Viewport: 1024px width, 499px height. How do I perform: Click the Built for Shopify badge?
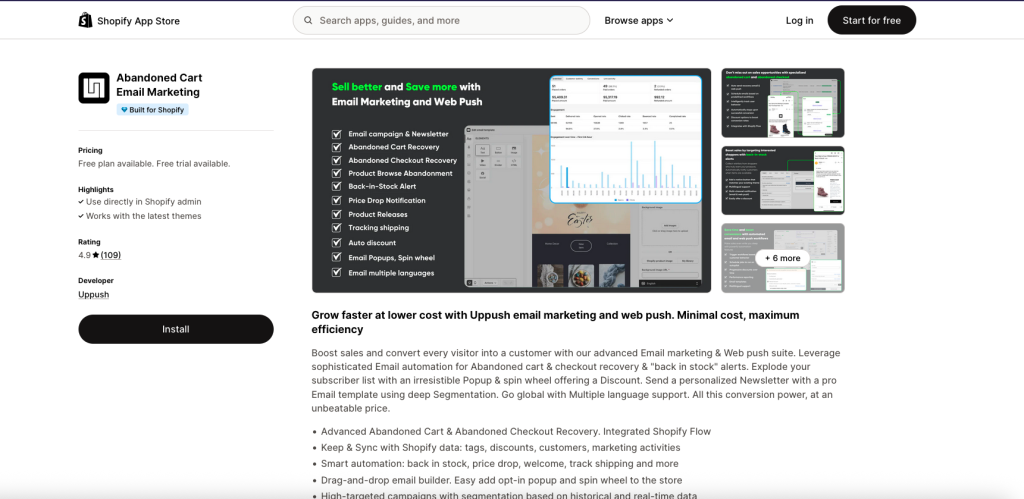coord(152,110)
